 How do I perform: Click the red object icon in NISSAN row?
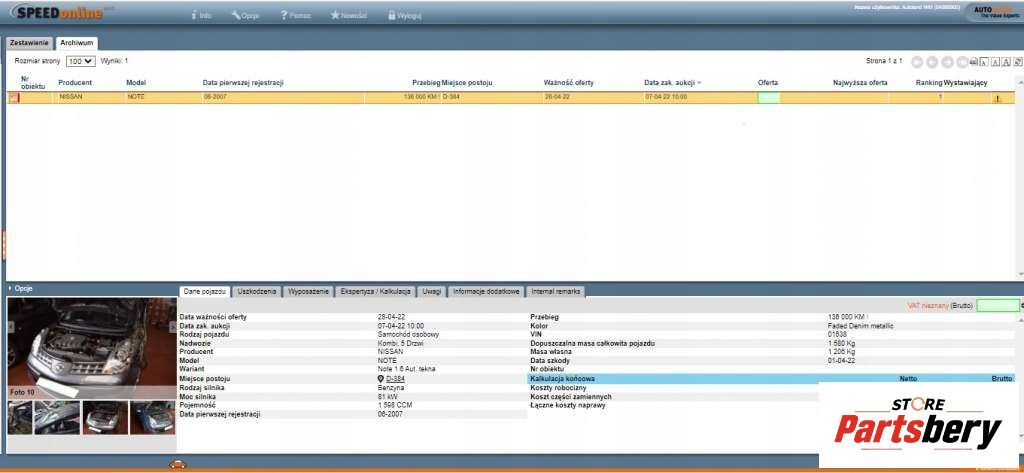pyautogui.click(x=14, y=97)
